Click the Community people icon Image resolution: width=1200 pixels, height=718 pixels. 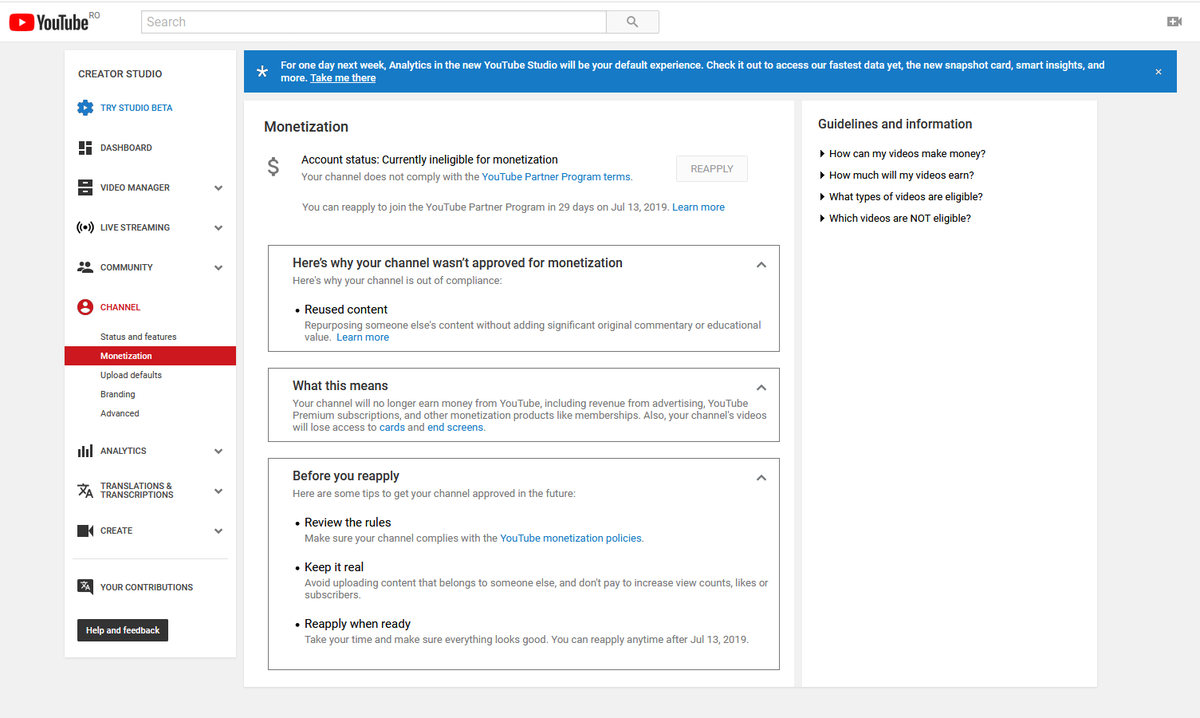click(85, 268)
